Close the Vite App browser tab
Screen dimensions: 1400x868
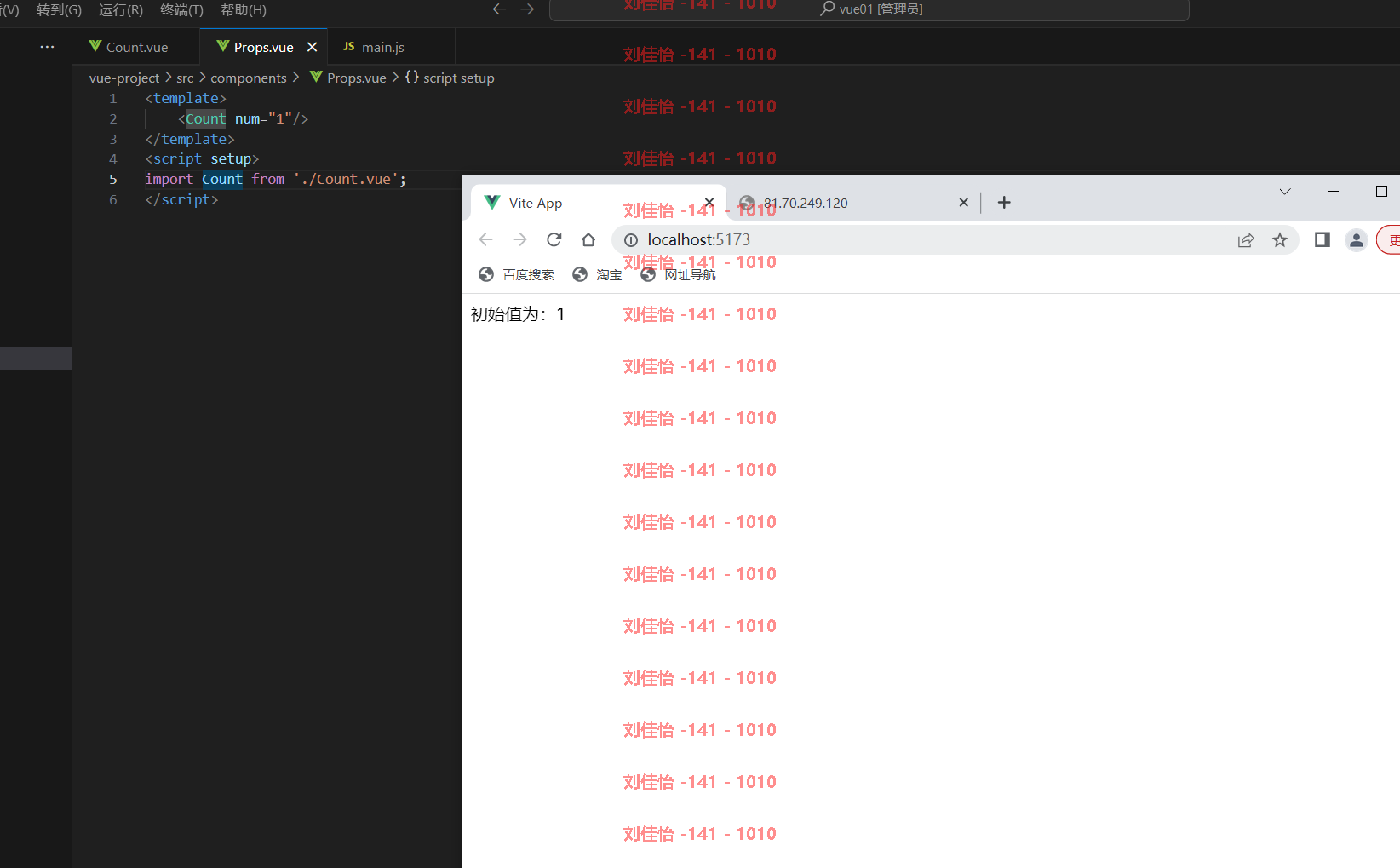tap(709, 203)
